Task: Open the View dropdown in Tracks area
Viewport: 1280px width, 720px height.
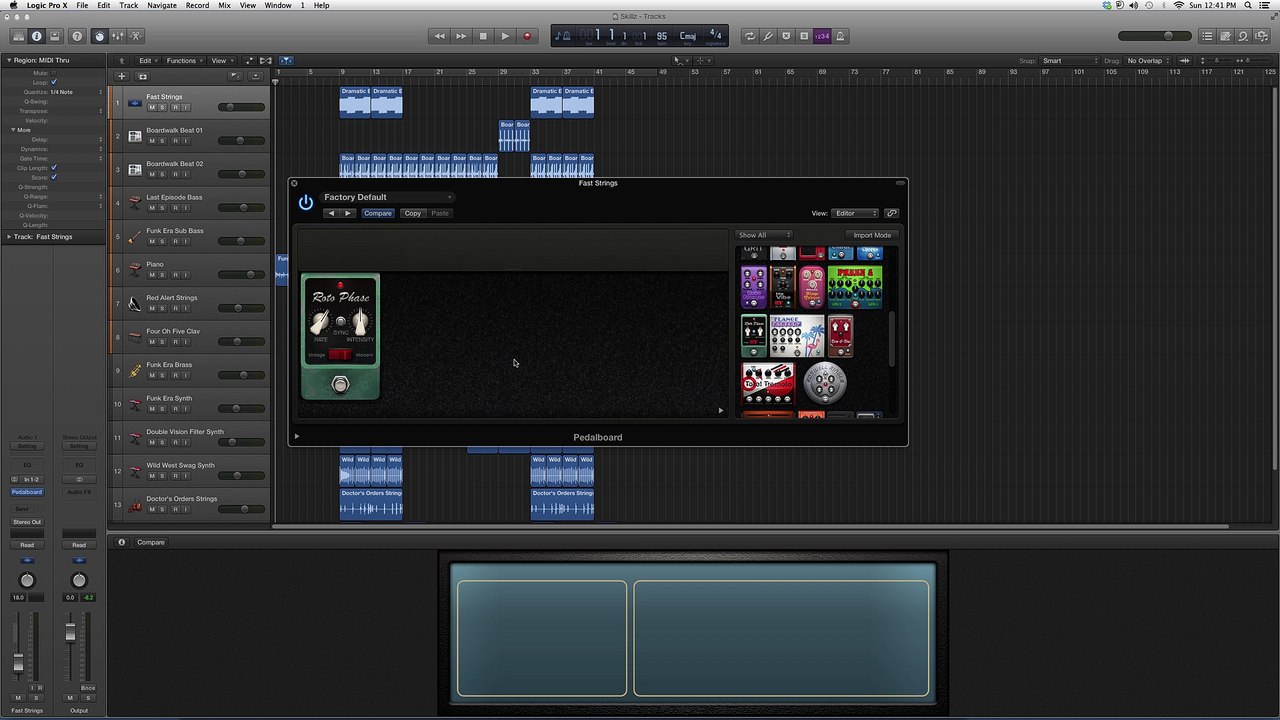Action: click(221, 60)
